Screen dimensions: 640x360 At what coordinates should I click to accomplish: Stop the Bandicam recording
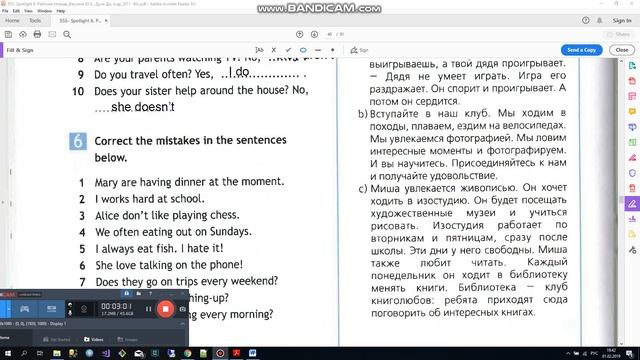click(x=165, y=309)
